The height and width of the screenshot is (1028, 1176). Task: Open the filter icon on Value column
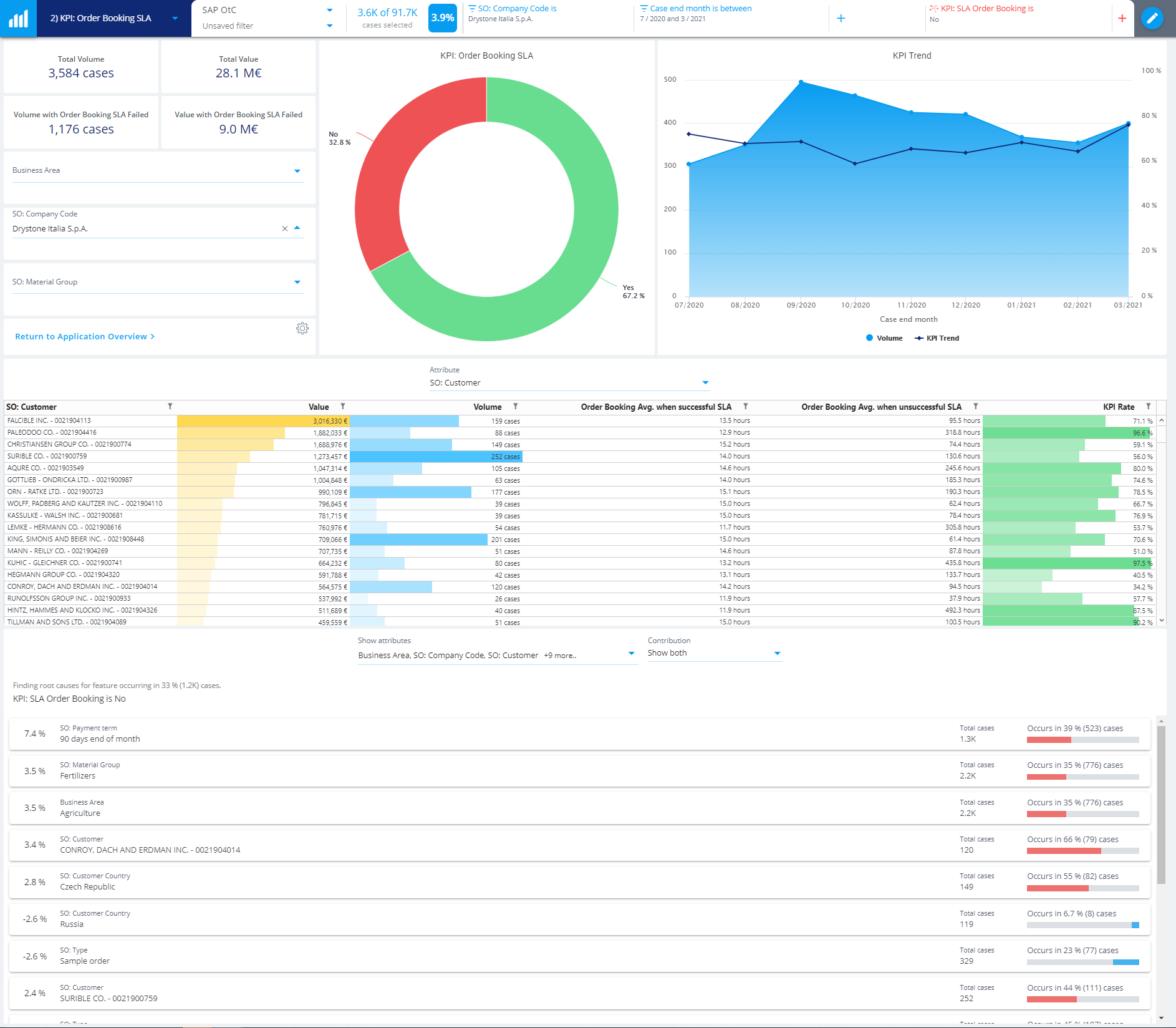[x=344, y=406]
